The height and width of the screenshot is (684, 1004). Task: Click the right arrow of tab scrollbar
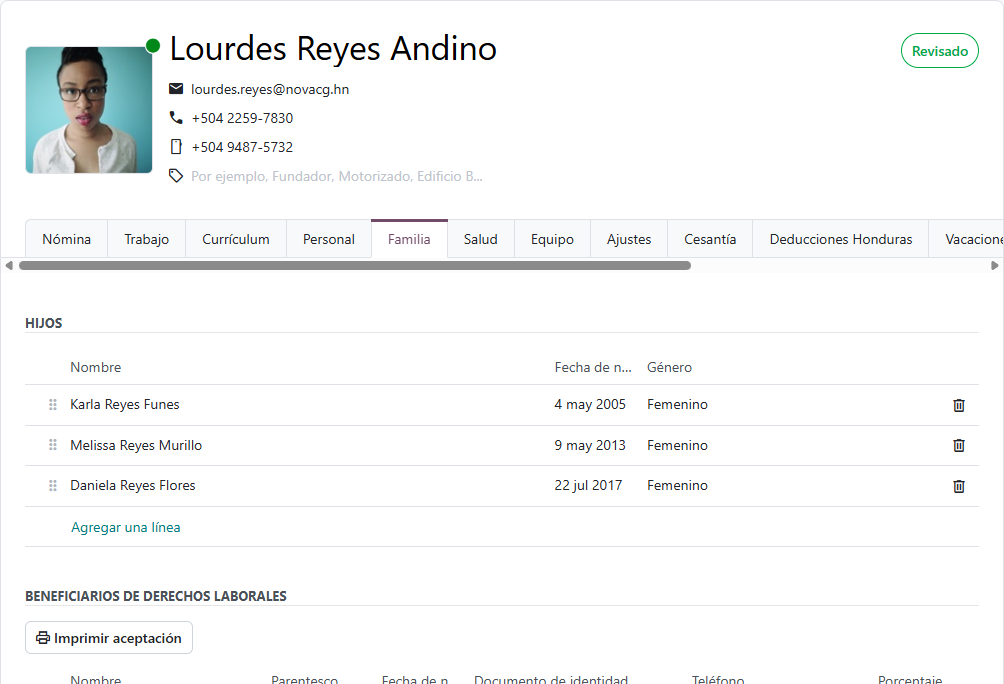(x=994, y=265)
